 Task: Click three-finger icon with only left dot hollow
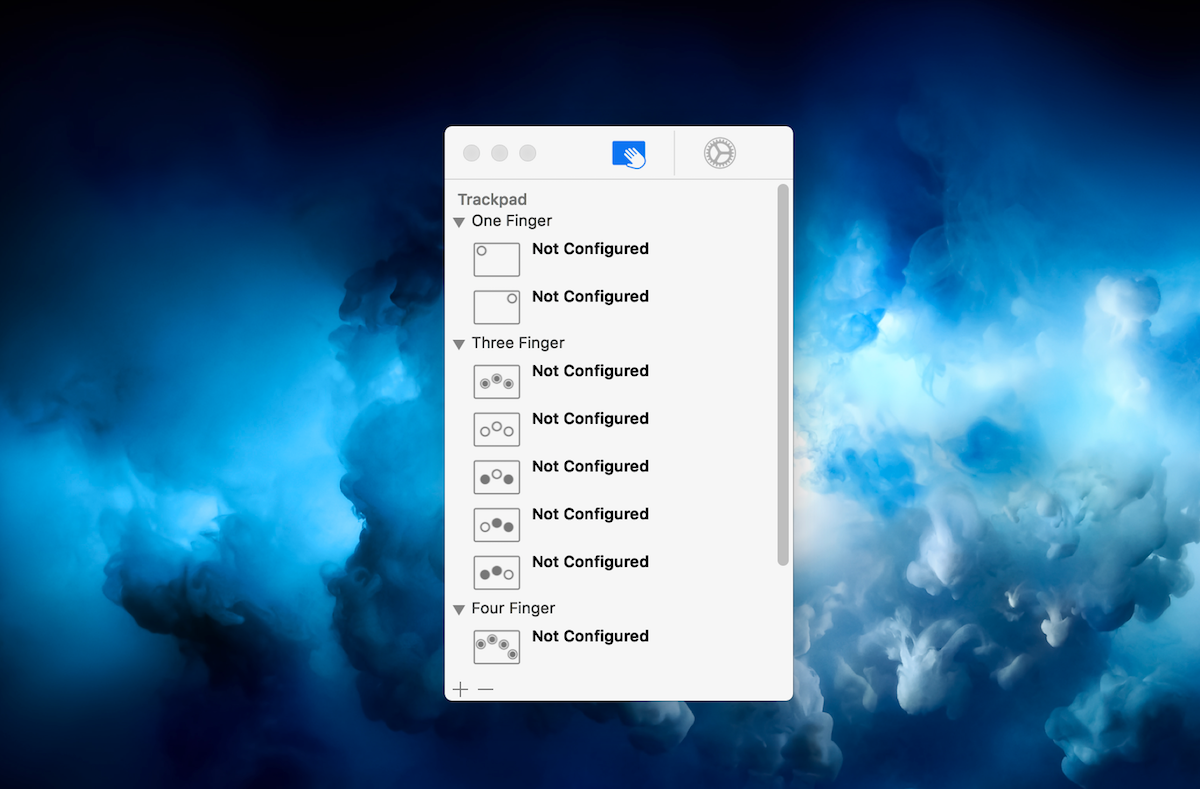pyautogui.click(x=496, y=525)
